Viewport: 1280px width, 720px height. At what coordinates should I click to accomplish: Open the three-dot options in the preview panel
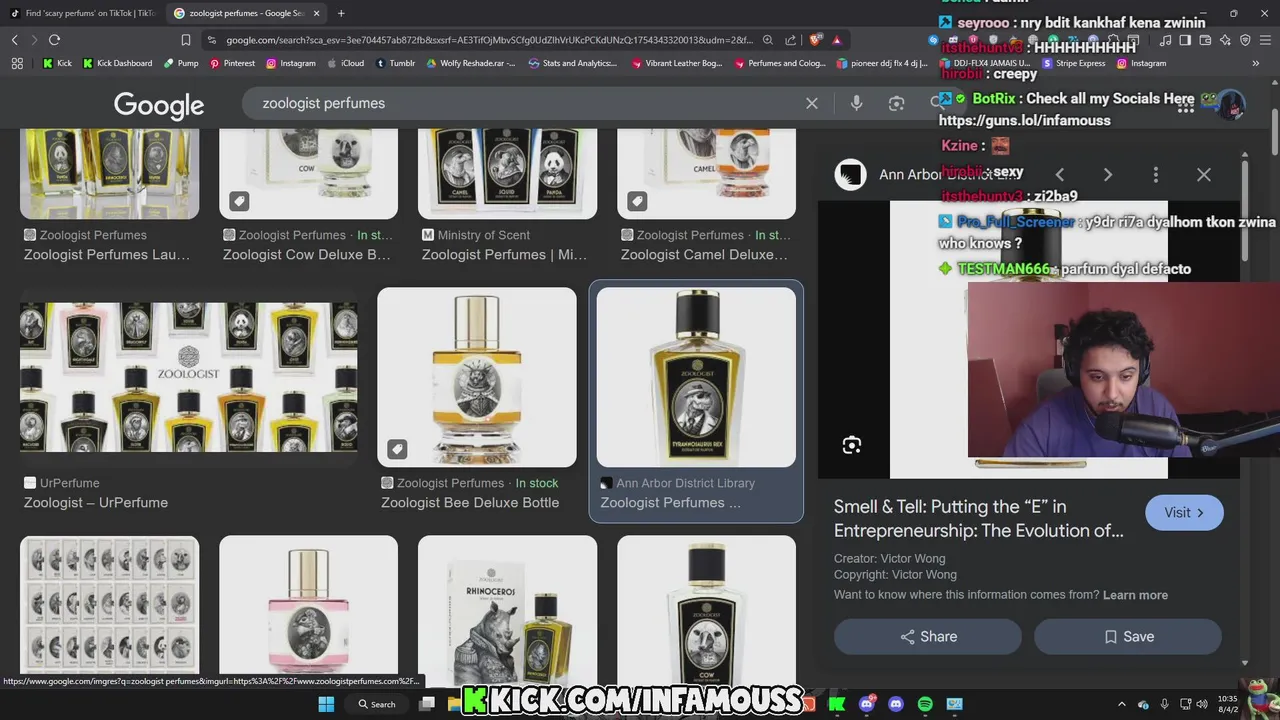(x=1156, y=175)
